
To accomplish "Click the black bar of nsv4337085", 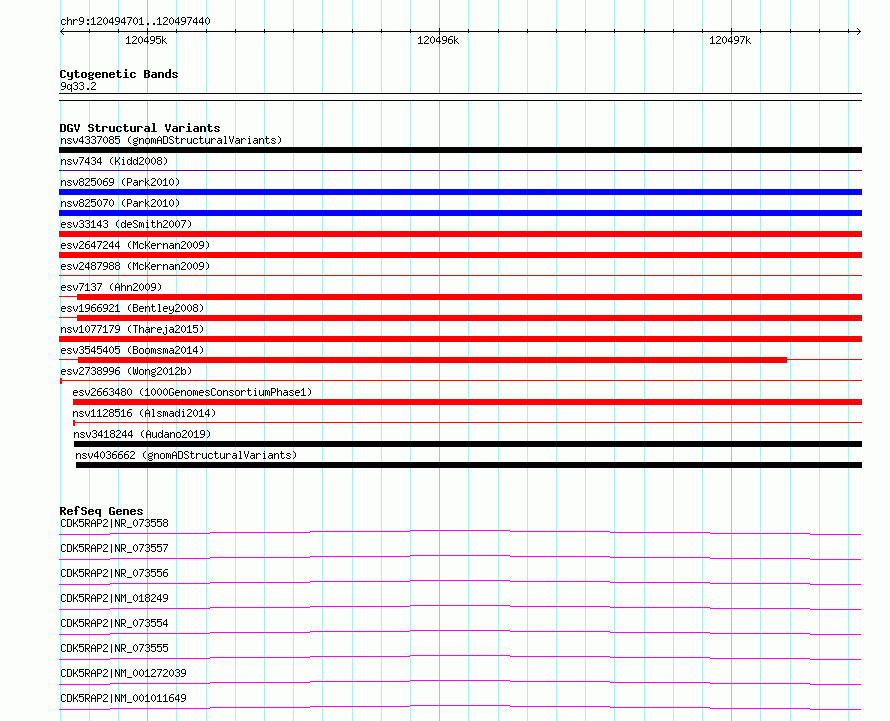I will [460, 150].
